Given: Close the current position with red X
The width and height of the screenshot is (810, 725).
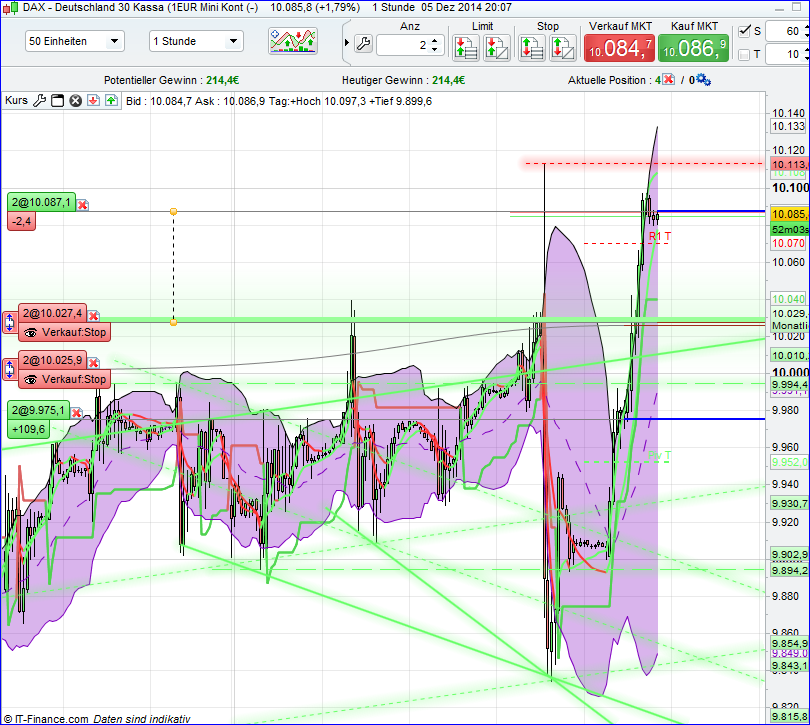Looking at the screenshot, I should coord(668,80).
